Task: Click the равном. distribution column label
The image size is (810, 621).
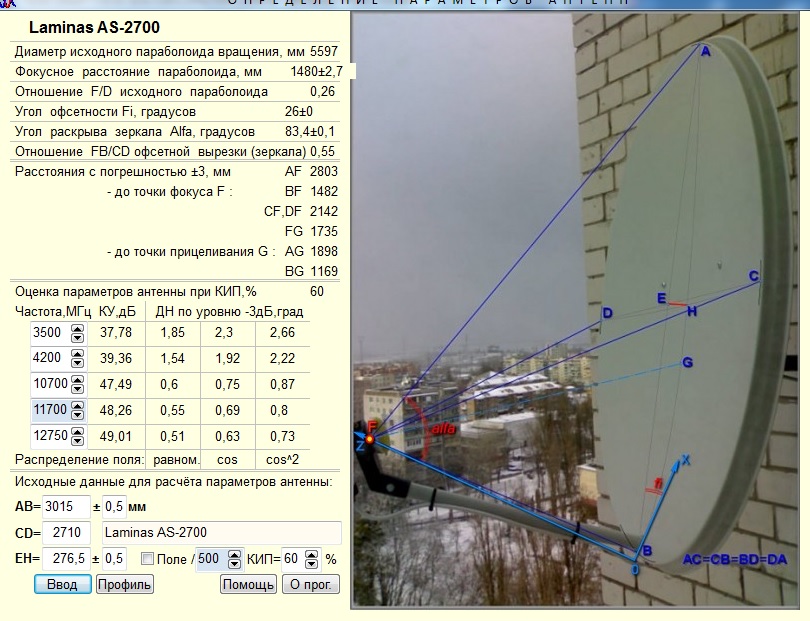Action: pyautogui.click(x=176, y=459)
